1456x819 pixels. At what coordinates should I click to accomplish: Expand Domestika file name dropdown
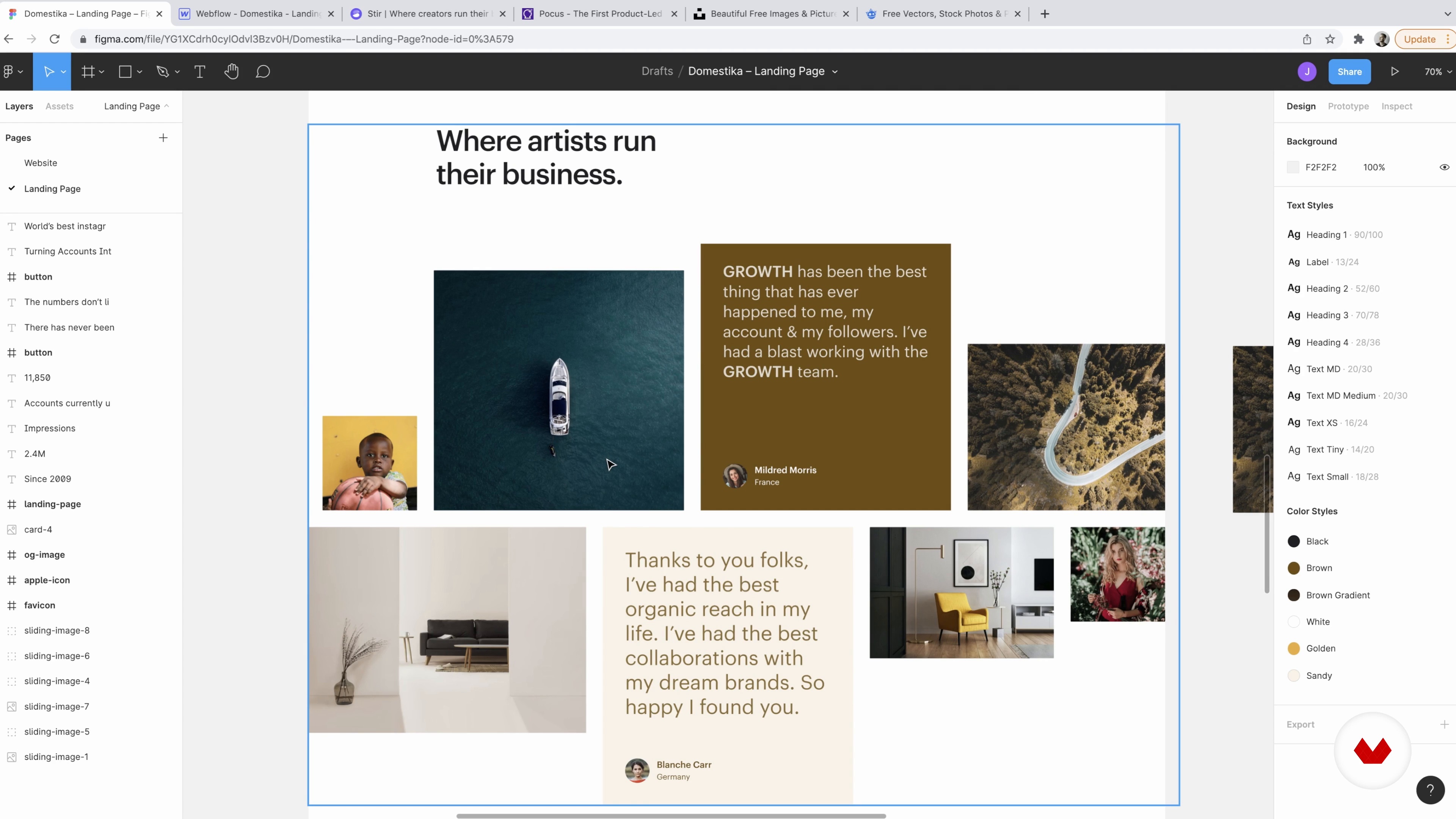pyautogui.click(x=835, y=72)
